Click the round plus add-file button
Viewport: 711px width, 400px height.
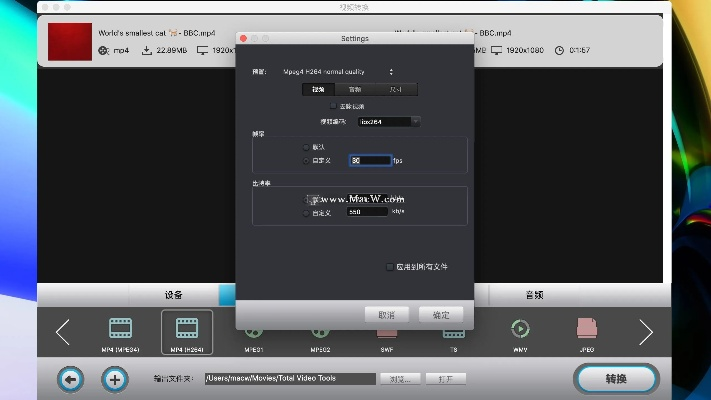[115, 379]
